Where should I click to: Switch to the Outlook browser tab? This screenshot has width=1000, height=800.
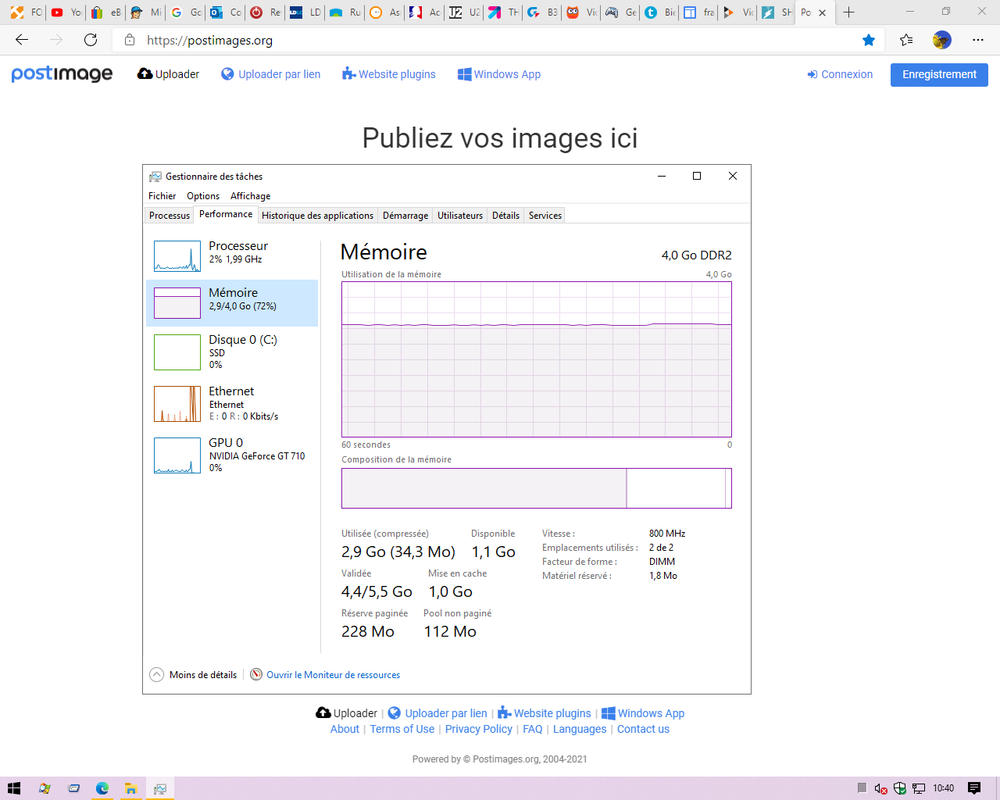click(x=226, y=12)
